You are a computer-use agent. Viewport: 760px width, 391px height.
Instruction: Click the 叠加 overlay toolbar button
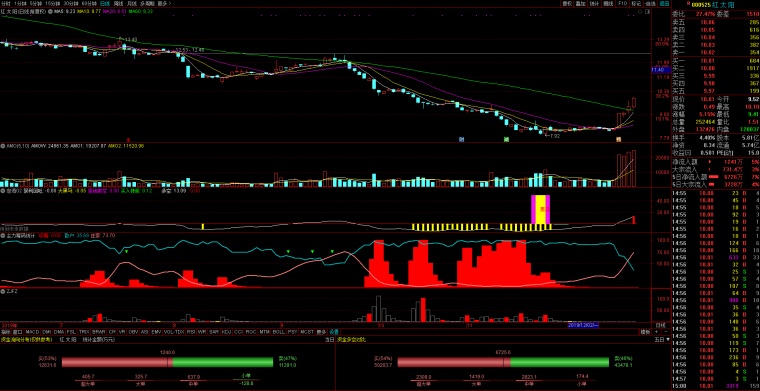pyautogui.click(x=580, y=3)
